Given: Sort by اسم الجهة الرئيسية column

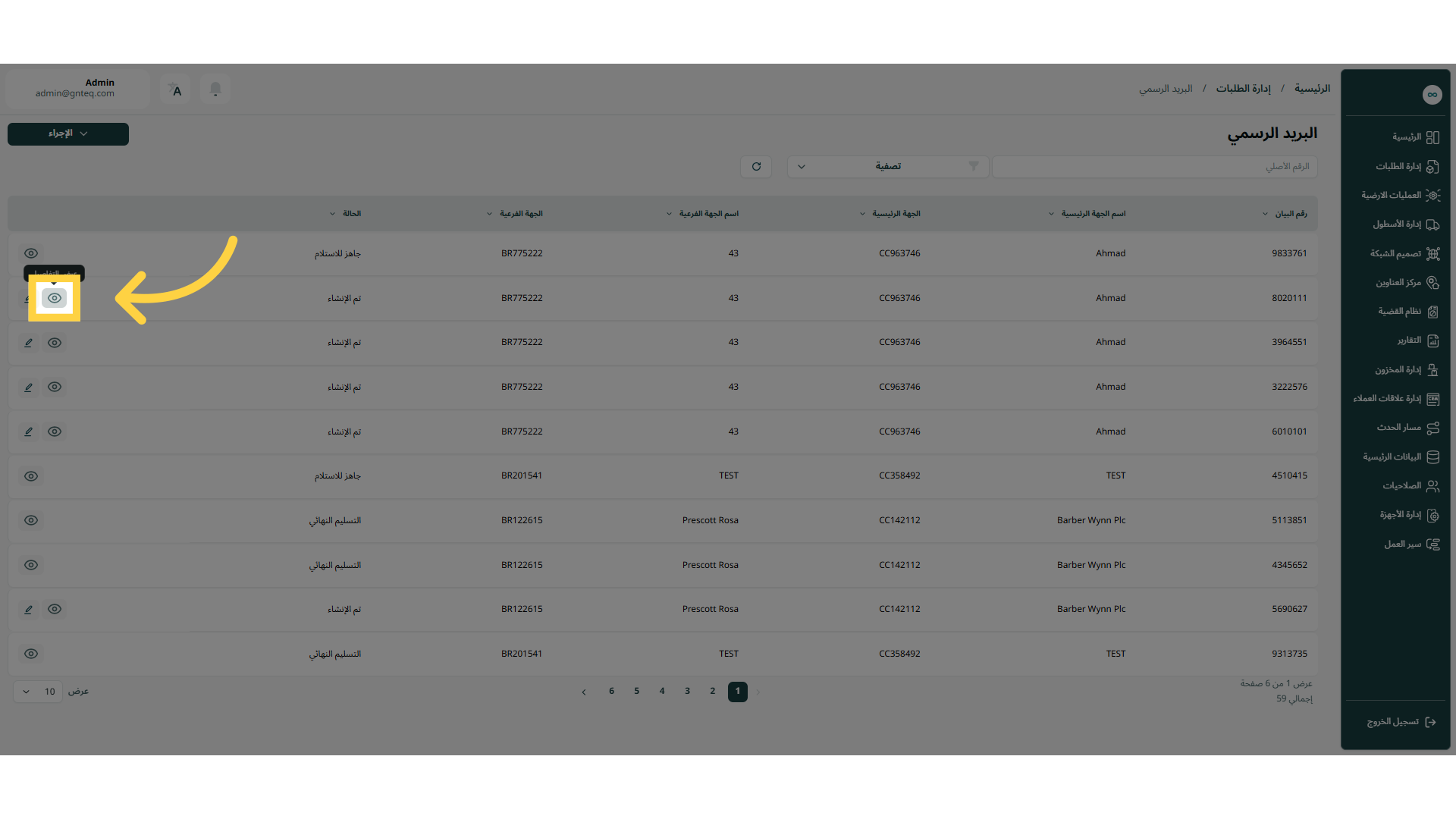Looking at the screenshot, I should (1087, 214).
